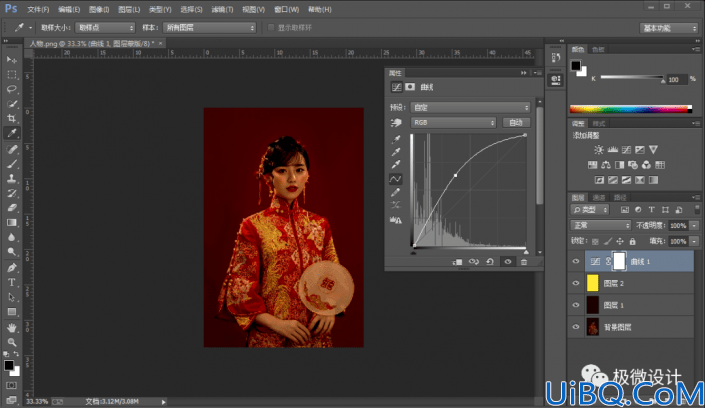Reset the curves adjustment to defaults
Viewport: 705px width, 408px height.
(490, 262)
